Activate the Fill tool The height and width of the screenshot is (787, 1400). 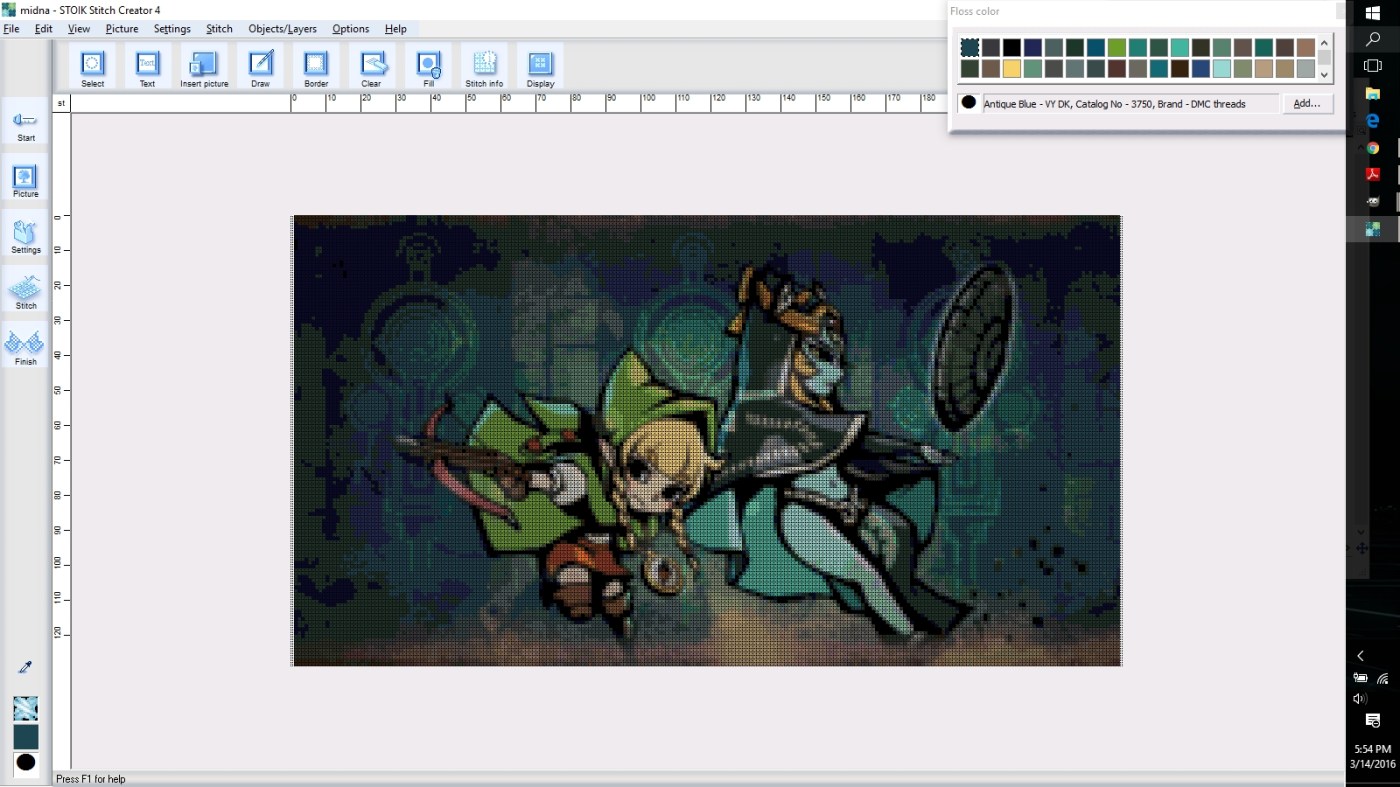pos(428,68)
